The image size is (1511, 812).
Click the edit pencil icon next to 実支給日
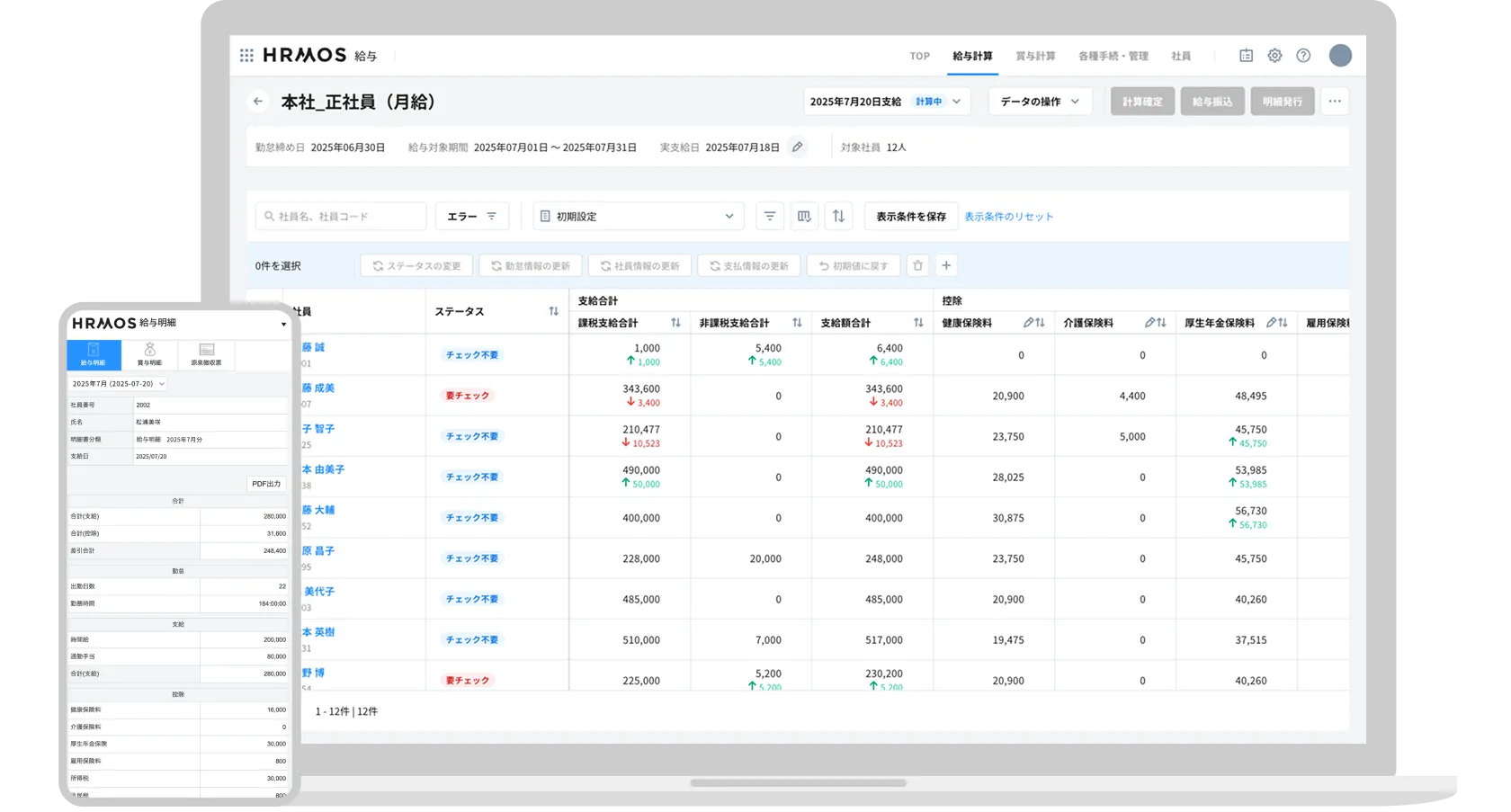(797, 147)
